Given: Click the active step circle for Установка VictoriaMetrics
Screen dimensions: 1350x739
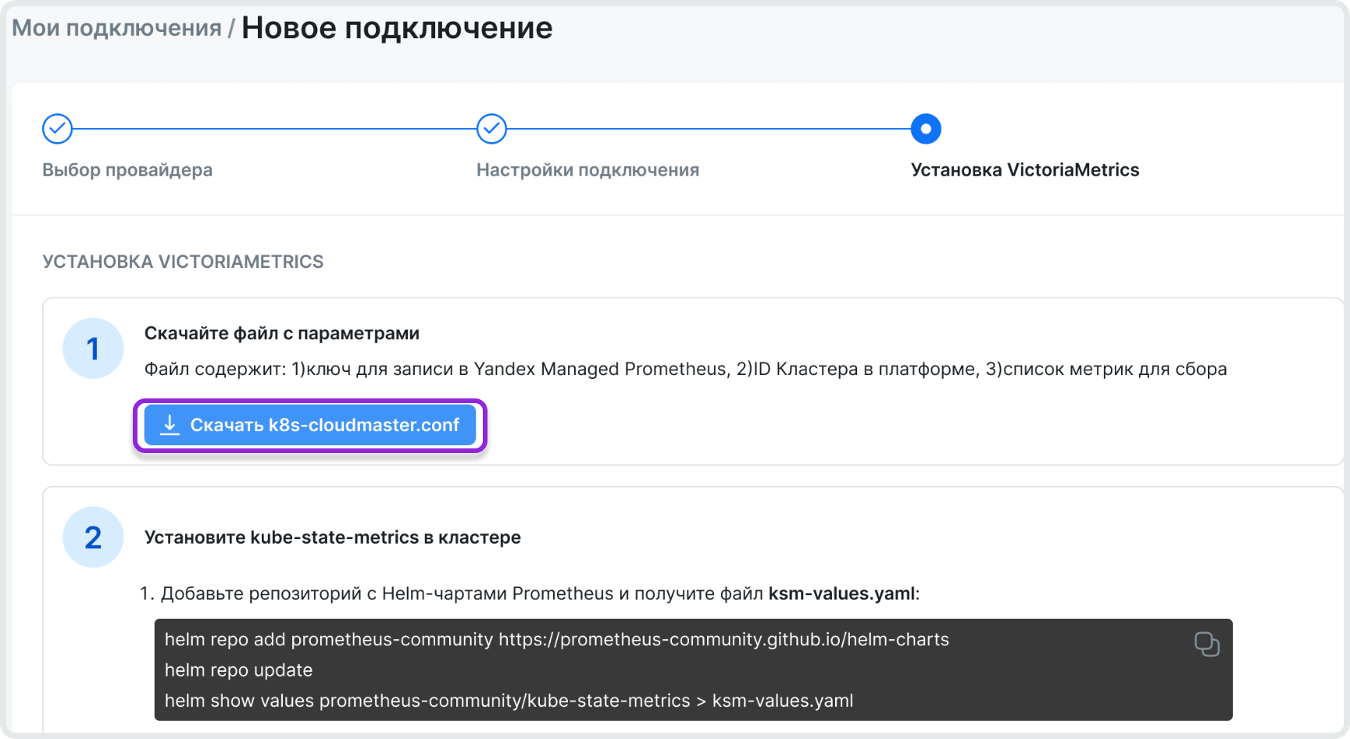Looking at the screenshot, I should click(x=925, y=129).
